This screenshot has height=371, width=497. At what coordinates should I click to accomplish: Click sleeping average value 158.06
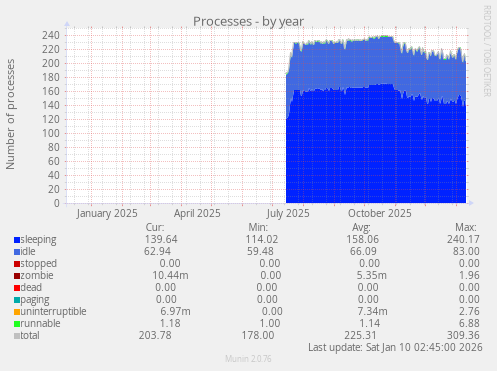tap(363, 239)
